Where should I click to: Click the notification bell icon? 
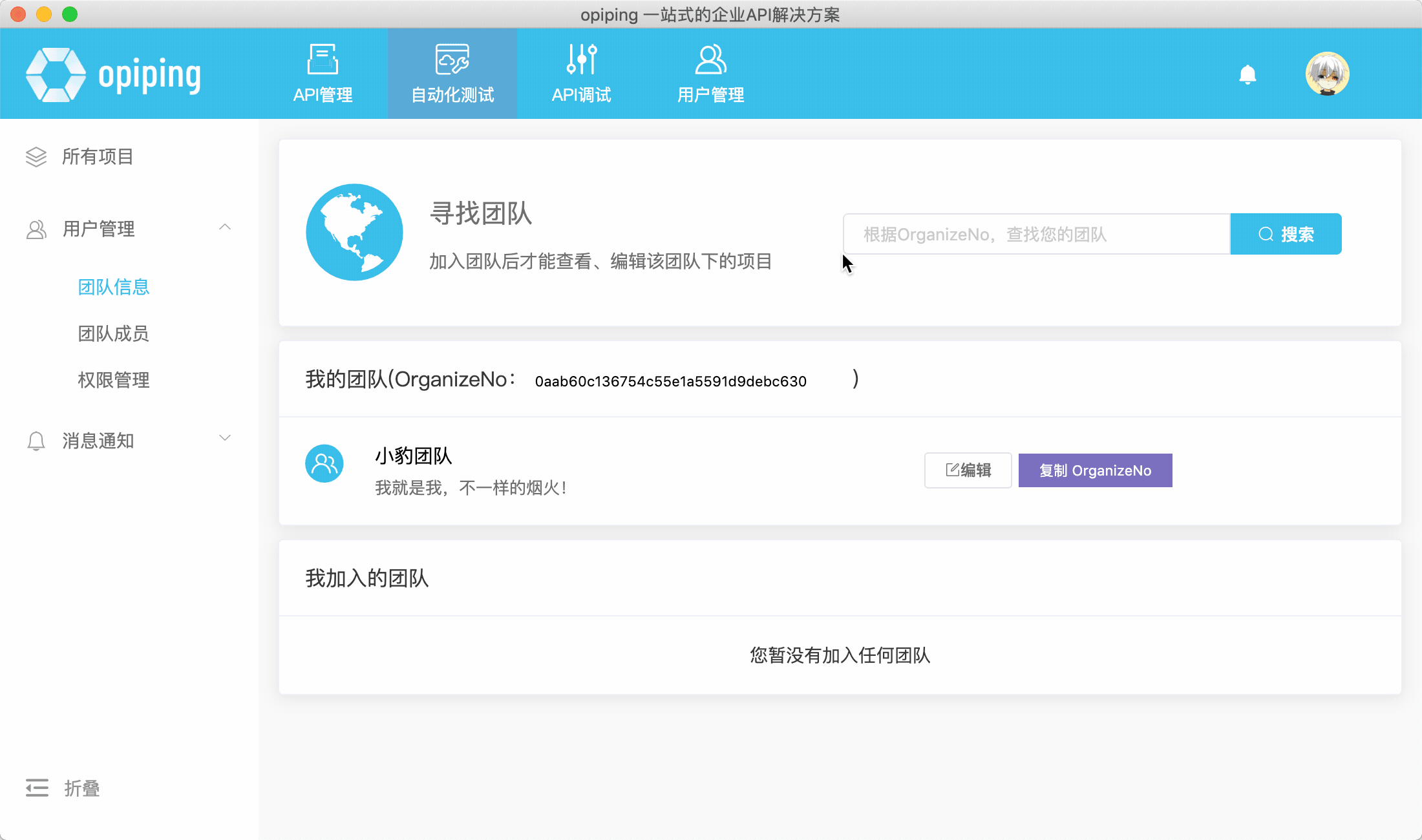tap(1247, 75)
